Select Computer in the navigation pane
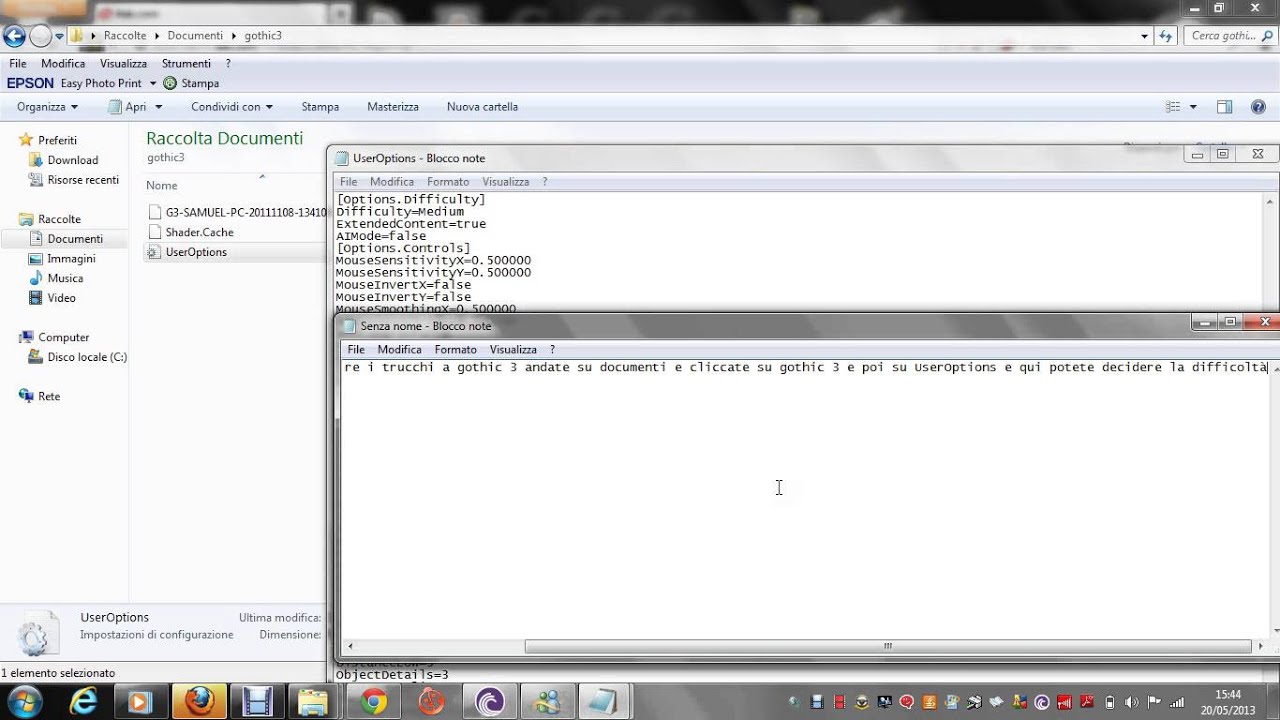1280x720 pixels. click(x=64, y=337)
